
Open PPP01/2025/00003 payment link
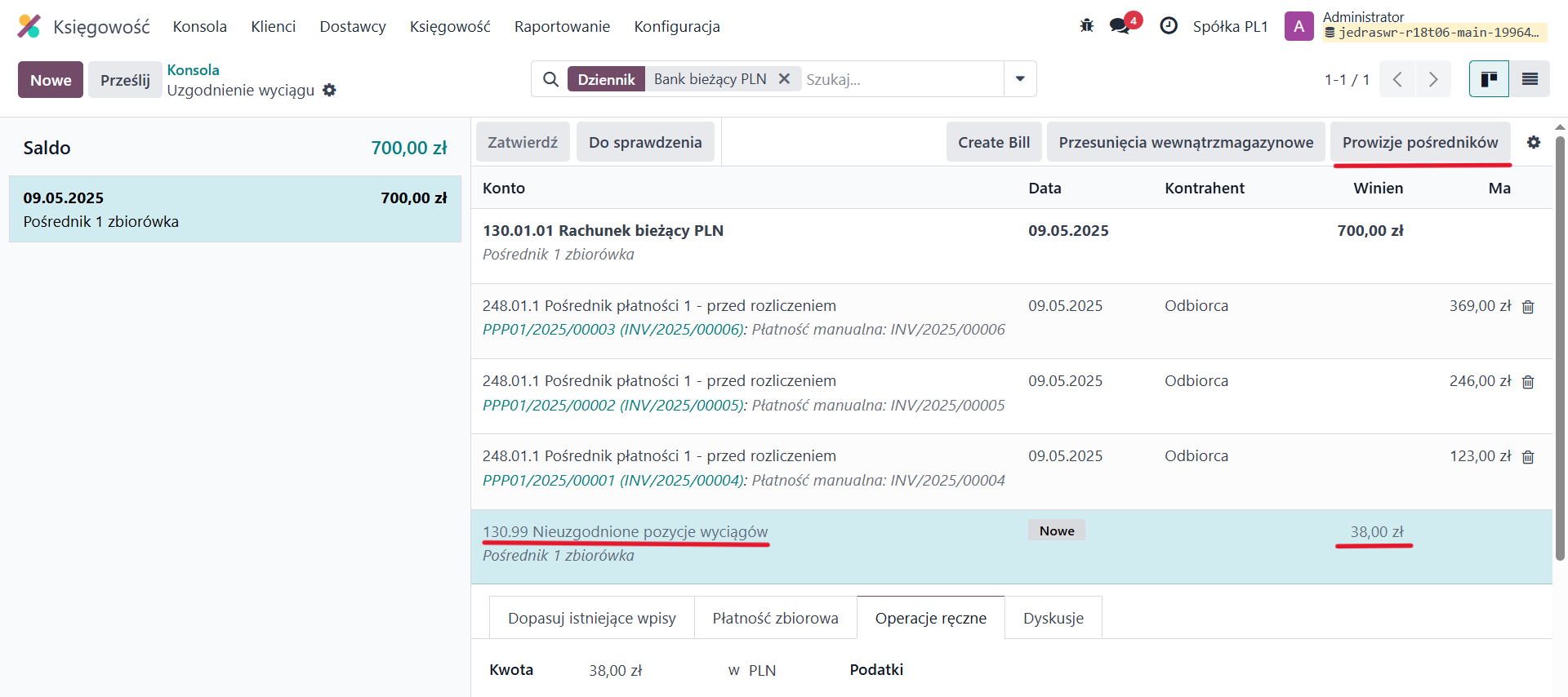[548, 330]
